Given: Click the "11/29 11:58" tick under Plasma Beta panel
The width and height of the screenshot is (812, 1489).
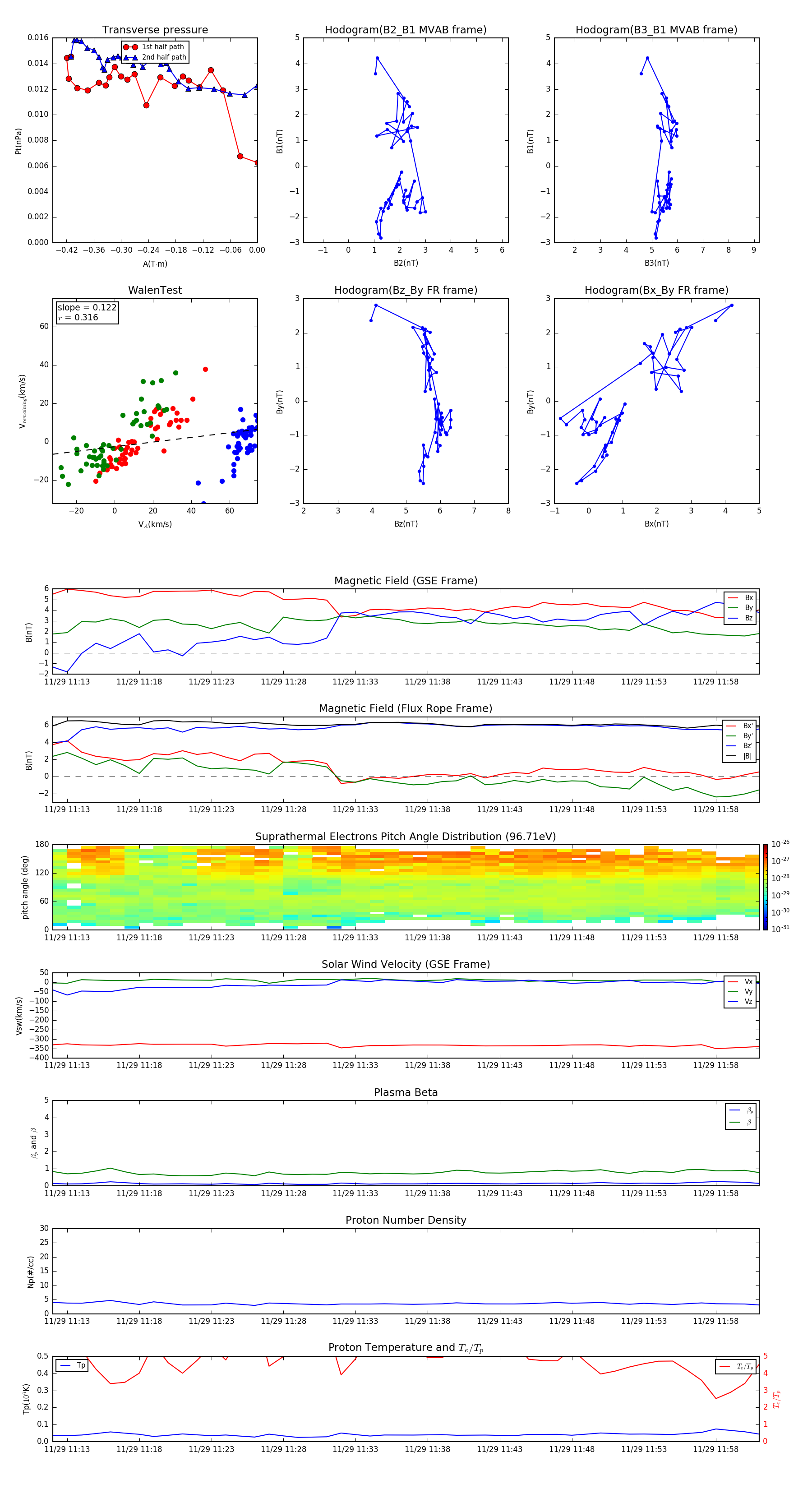Looking at the screenshot, I should click(715, 1193).
